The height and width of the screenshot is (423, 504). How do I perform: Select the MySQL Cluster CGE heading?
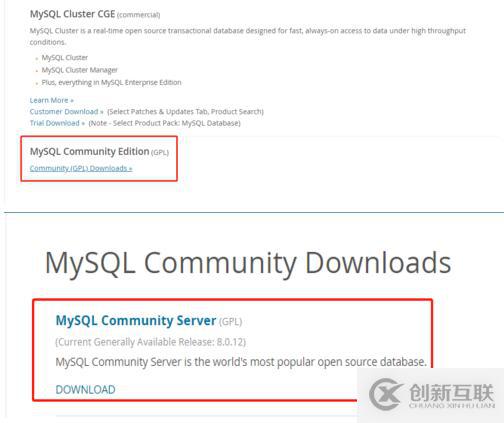72,14
